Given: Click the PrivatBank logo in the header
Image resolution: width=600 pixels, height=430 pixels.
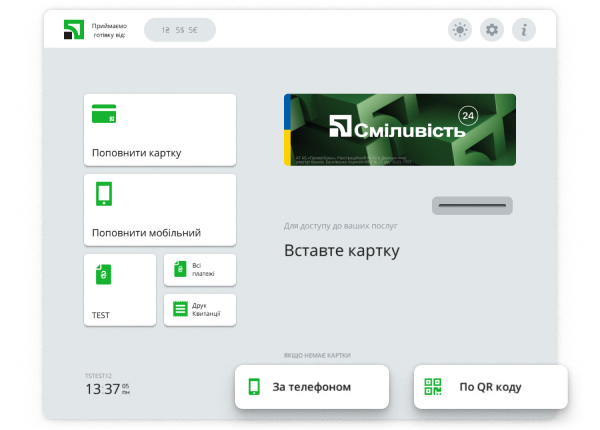Looking at the screenshot, I should pos(74,30).
